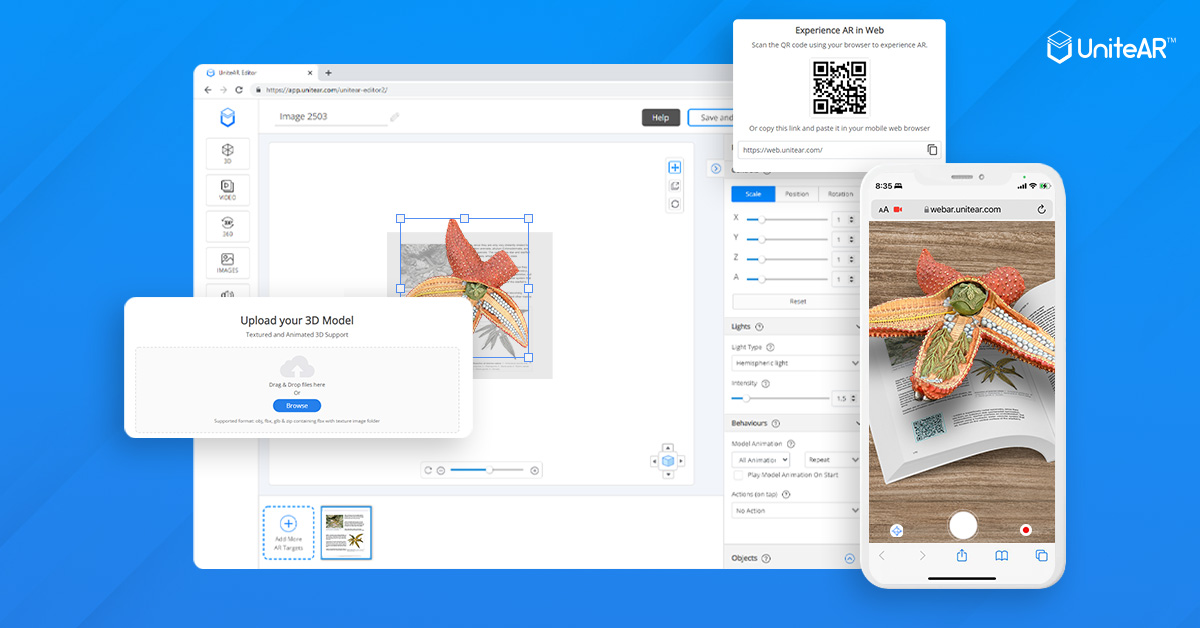Click the canvas zoom slider

click(x=487, y=470)
